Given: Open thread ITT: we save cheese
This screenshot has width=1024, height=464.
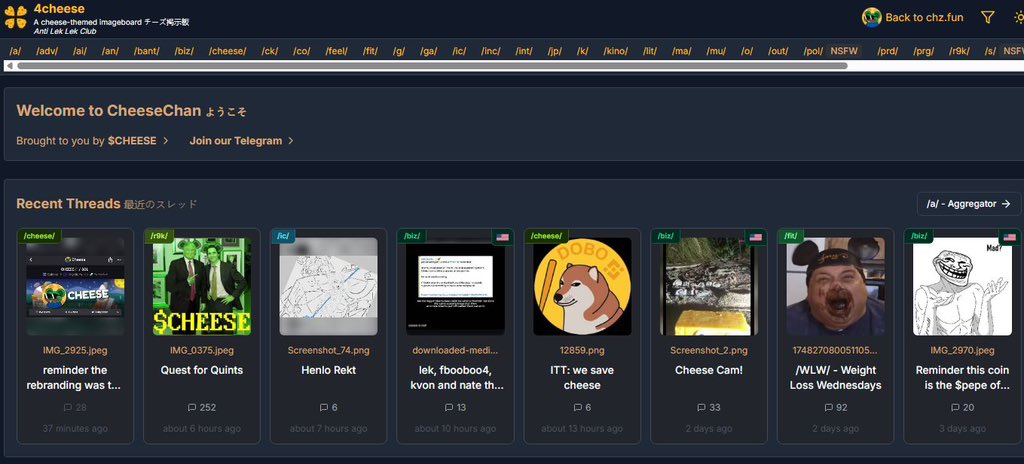Looking at the screenshot, I should [x=582, y=378].
